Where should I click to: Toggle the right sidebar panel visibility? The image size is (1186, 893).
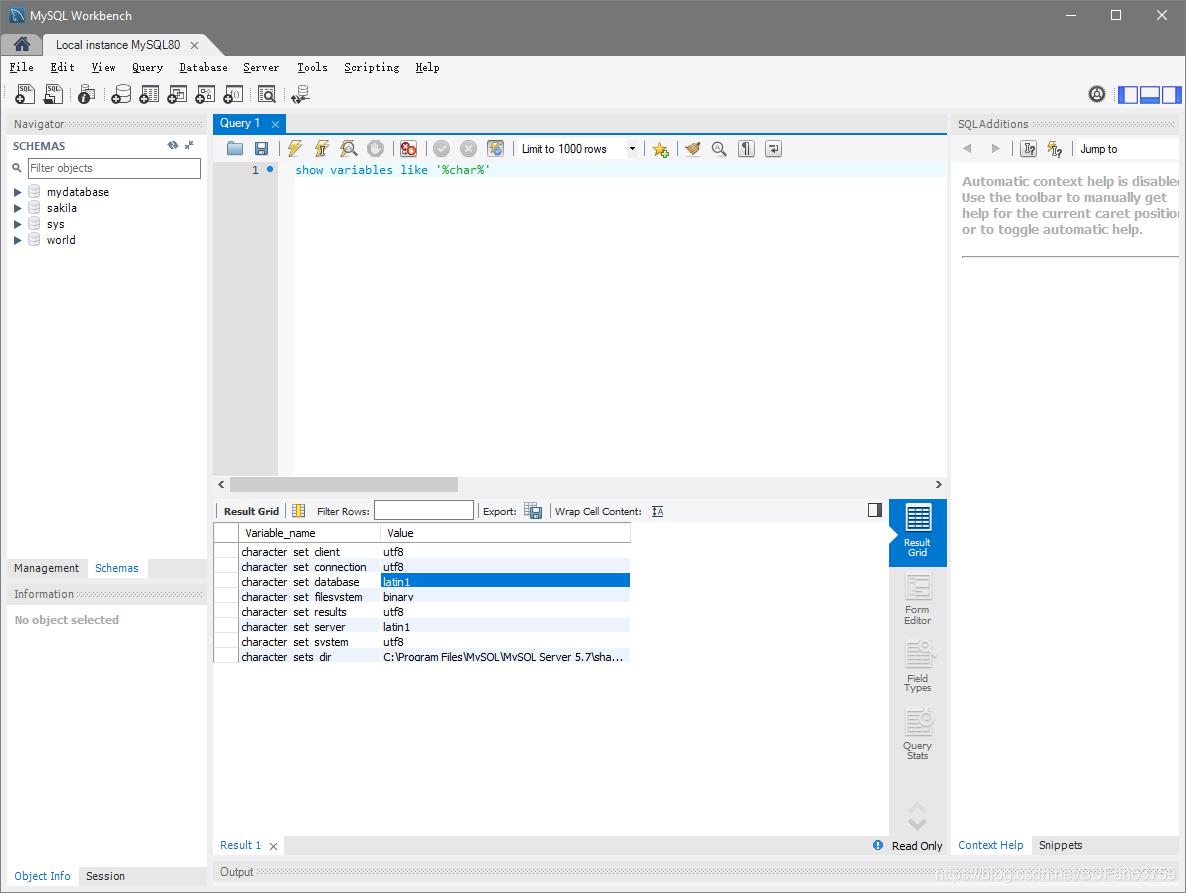1172,95
